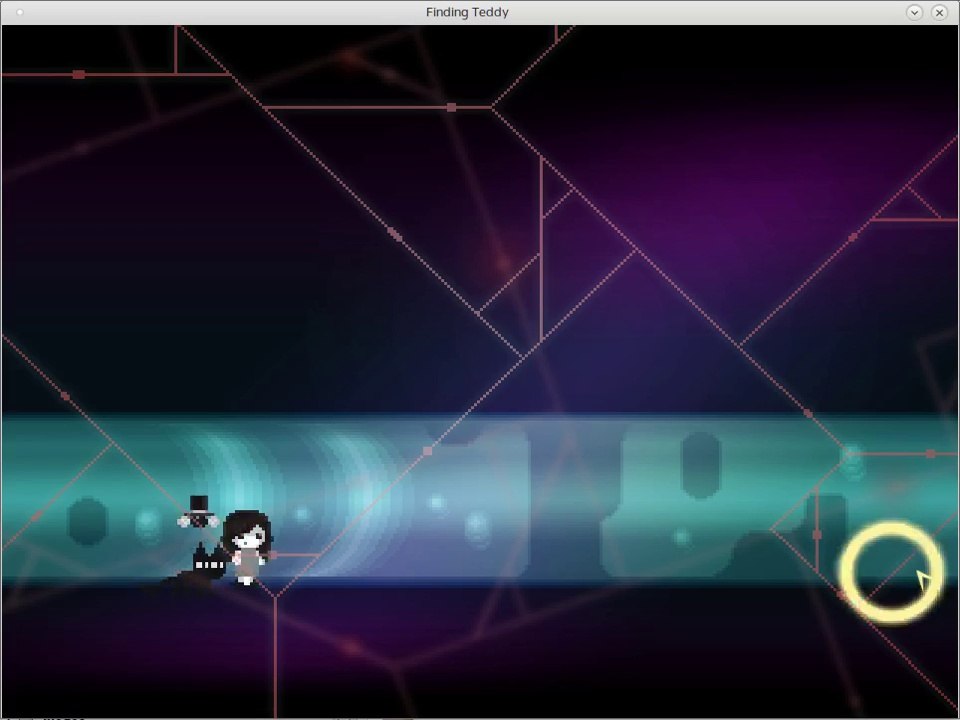The height and width of the screenshot is (720, 960).
Task: Open the window menu dot in the title bar
Action: coord(20,12)
